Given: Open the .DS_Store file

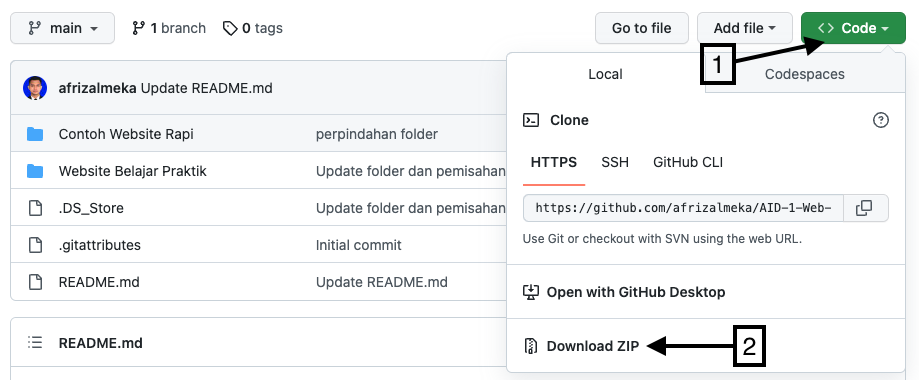Looking at the screenshot, I should click(91, 208).
